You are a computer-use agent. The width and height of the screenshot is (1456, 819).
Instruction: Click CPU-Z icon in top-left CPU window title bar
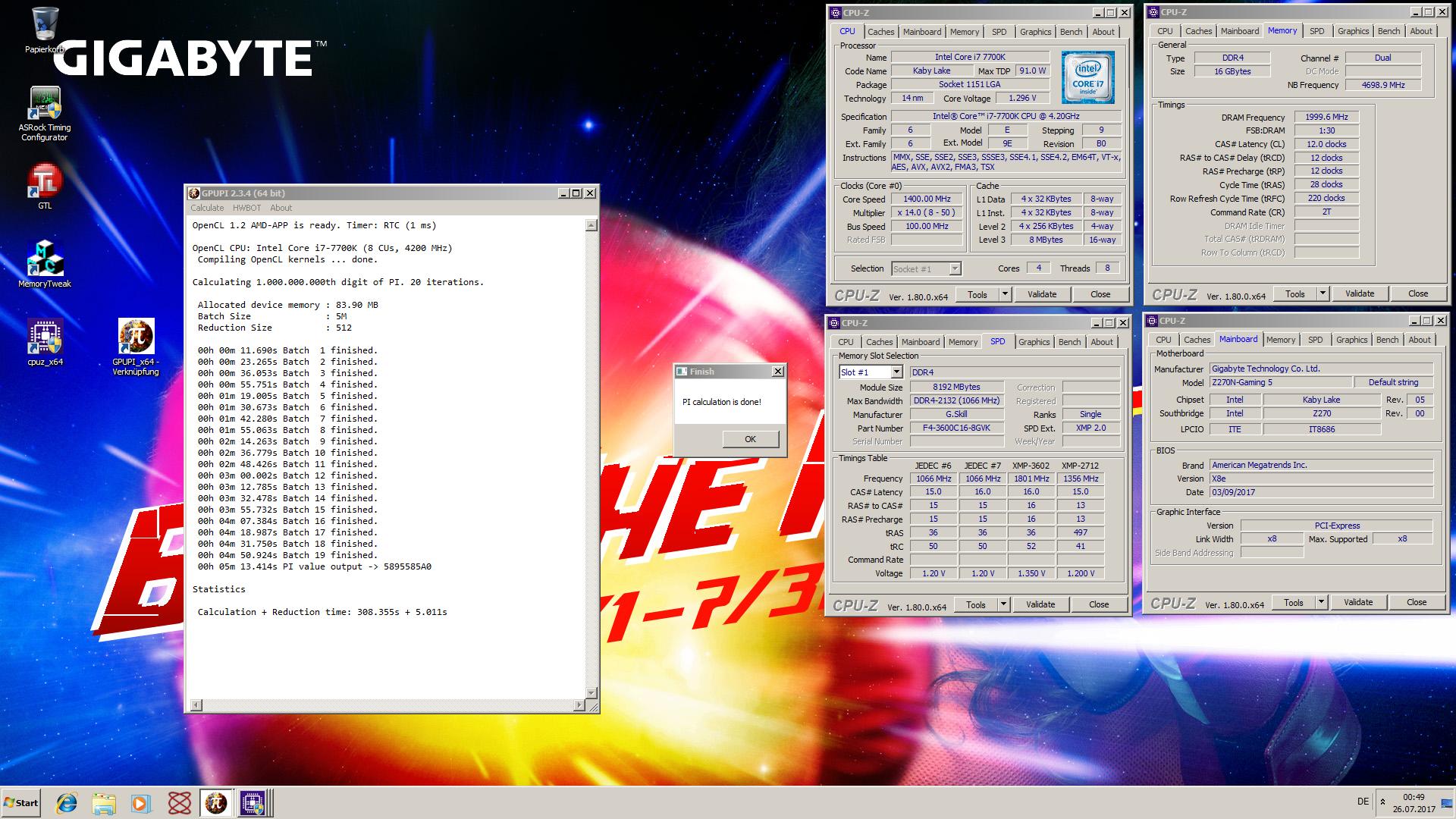coord(836,13)
